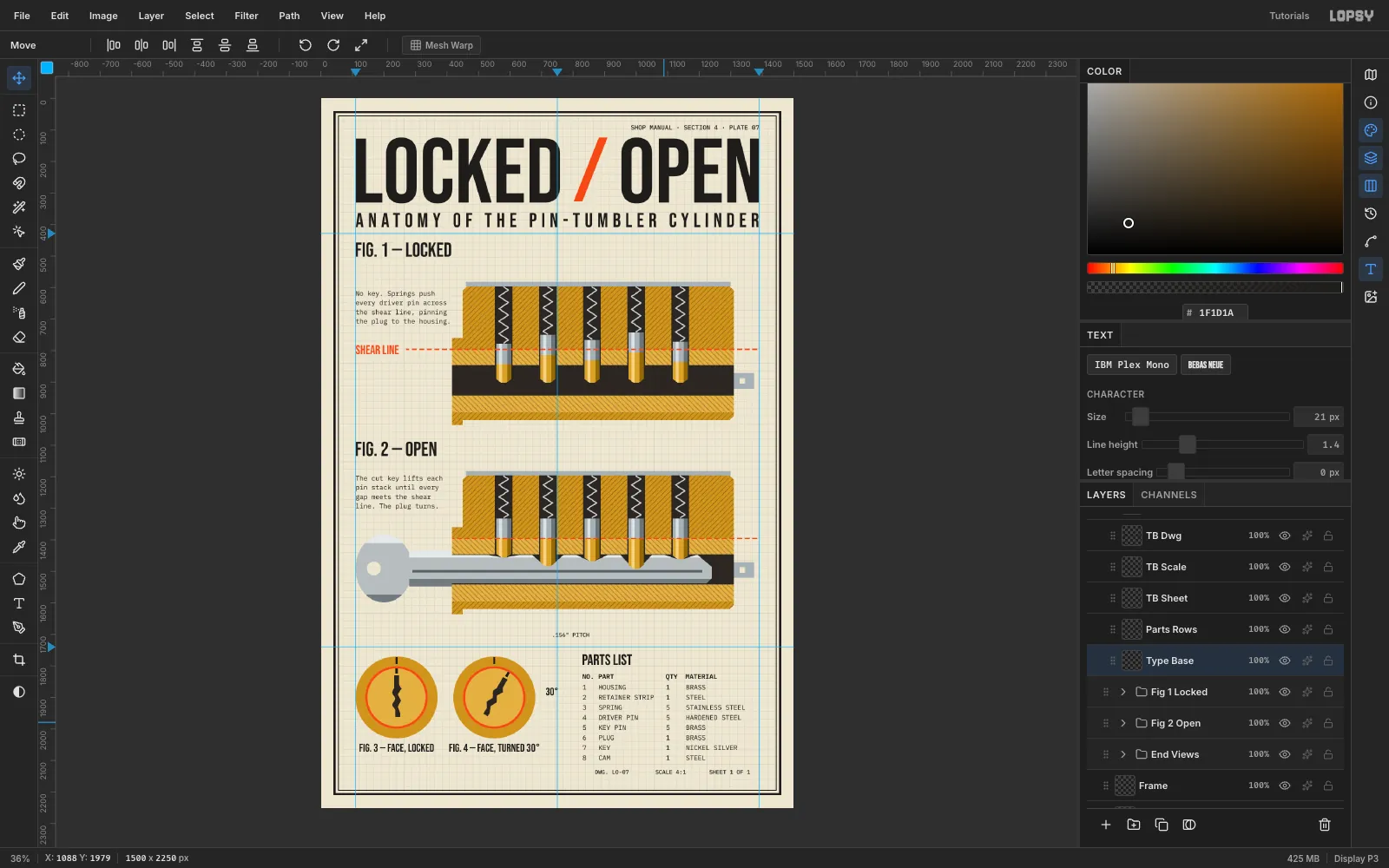Add a layer mask

[x=1189, y=825]
